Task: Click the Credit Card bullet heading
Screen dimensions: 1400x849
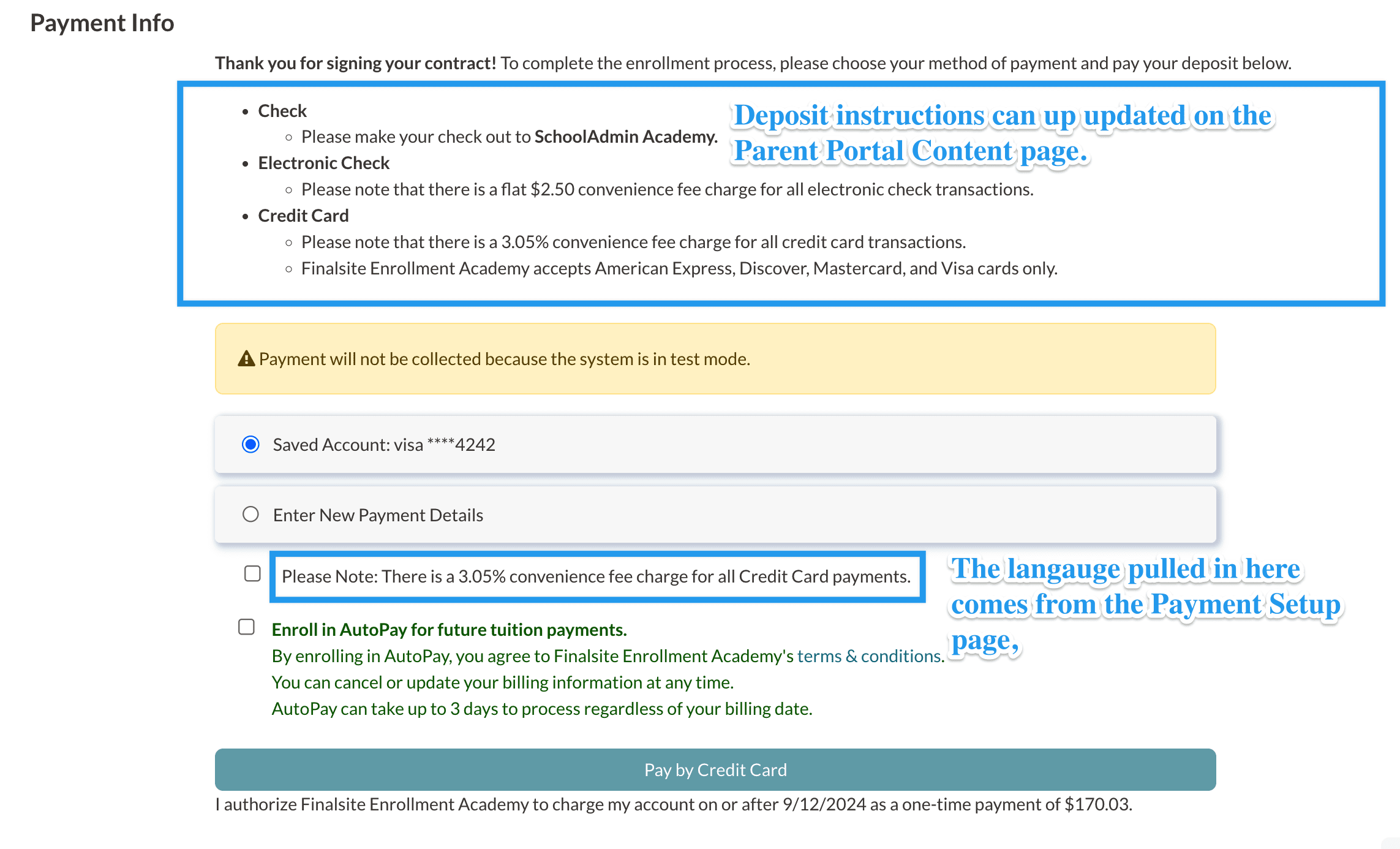Action: tap(303, 216)
